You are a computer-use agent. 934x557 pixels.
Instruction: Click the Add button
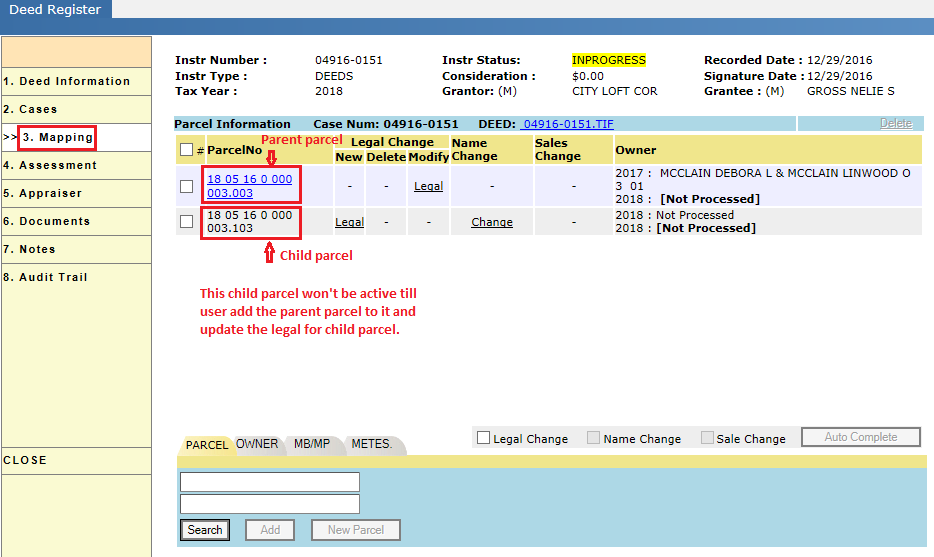(x=270, y=530)
